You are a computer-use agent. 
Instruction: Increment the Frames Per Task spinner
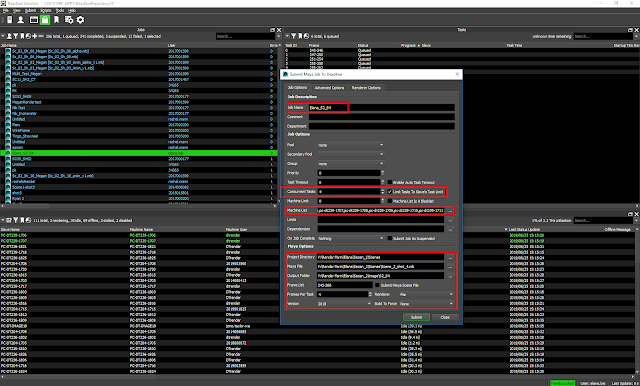(x=370, y=293)
